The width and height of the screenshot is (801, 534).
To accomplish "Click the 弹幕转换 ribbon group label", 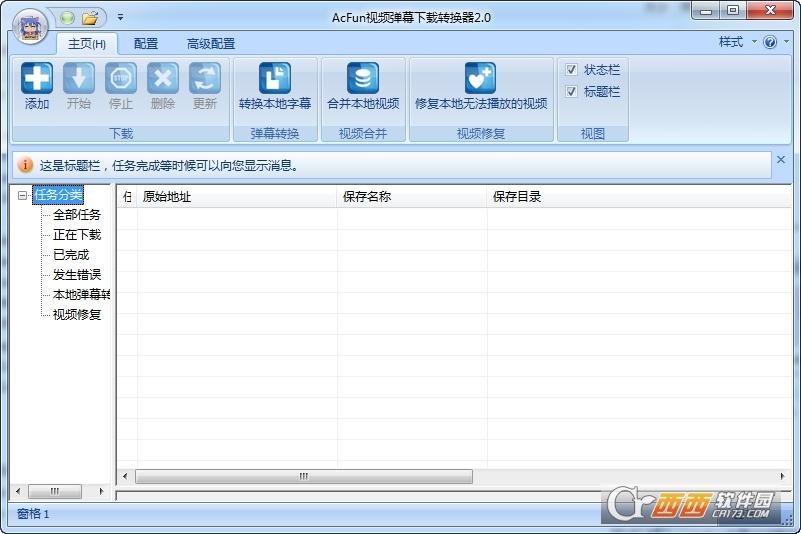I will 275,134.
